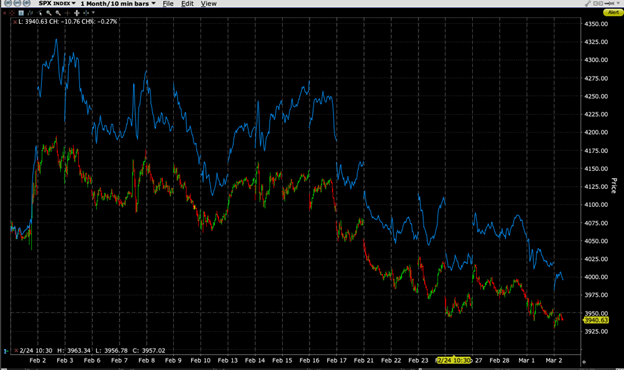Click the white cross move icon
The width and height of the screenshot is (624, 370).
77,13
